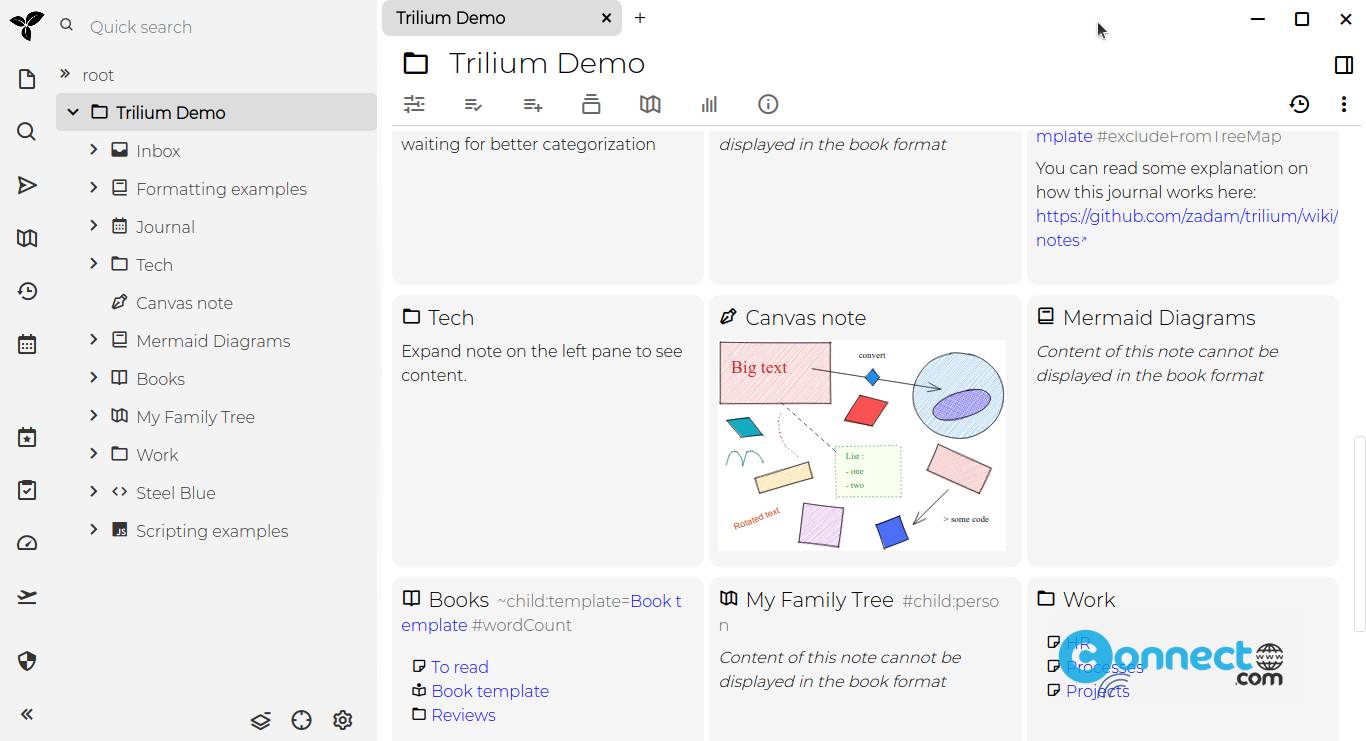Click the Trilium Demo note title field

tap(547, 64)
